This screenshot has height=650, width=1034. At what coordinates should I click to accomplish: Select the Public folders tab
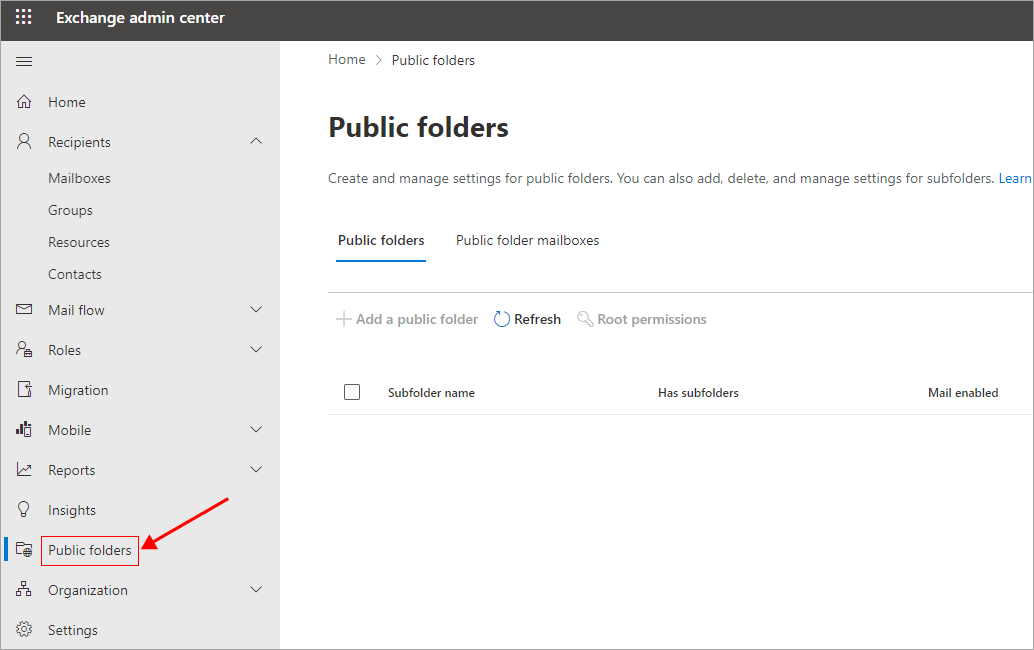(x=381, y=240)
